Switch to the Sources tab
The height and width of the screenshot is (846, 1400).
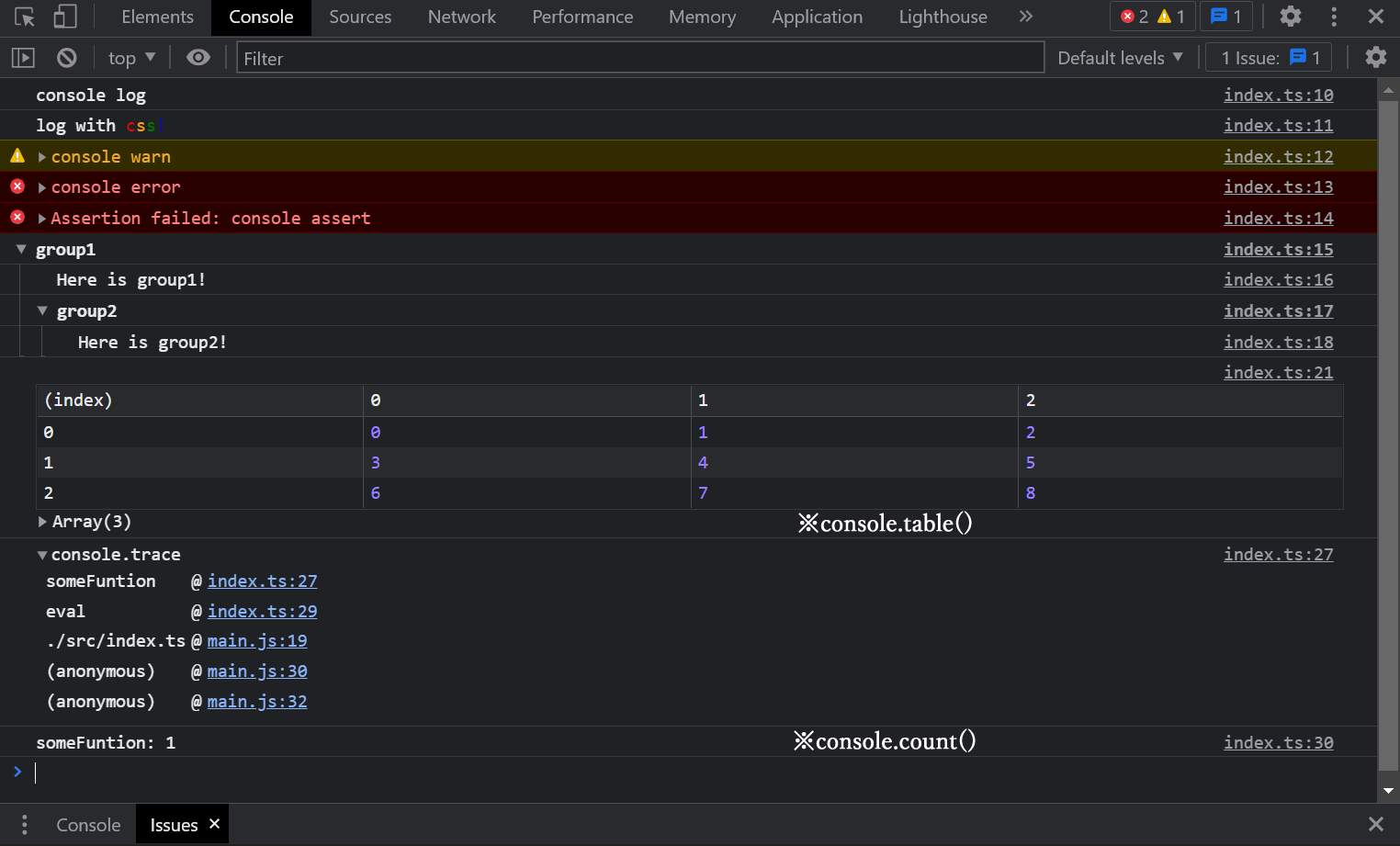[x=360, y=17]
